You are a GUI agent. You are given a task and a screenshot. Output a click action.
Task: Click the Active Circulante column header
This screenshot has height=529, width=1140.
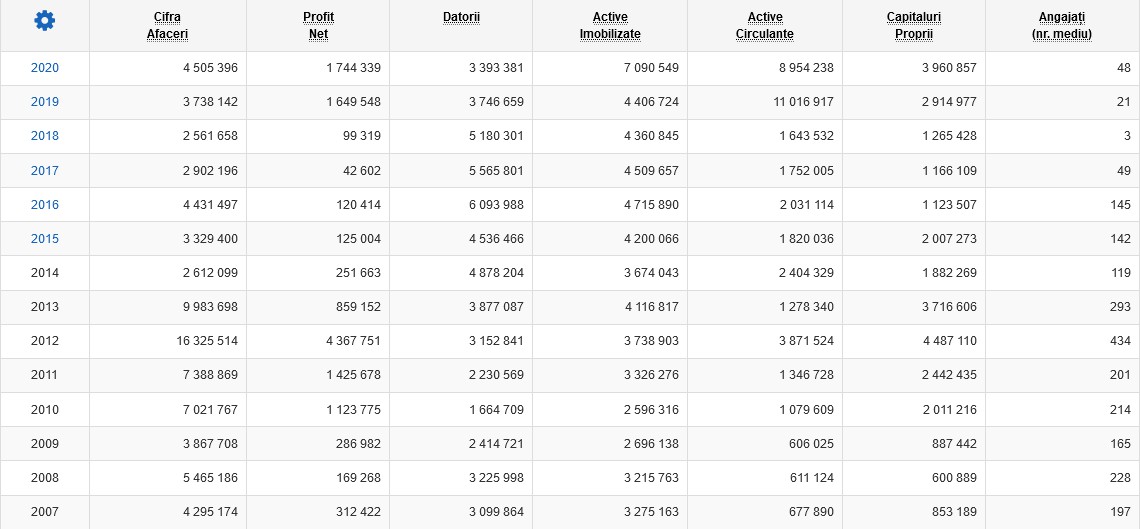click(x=765, y=25)
